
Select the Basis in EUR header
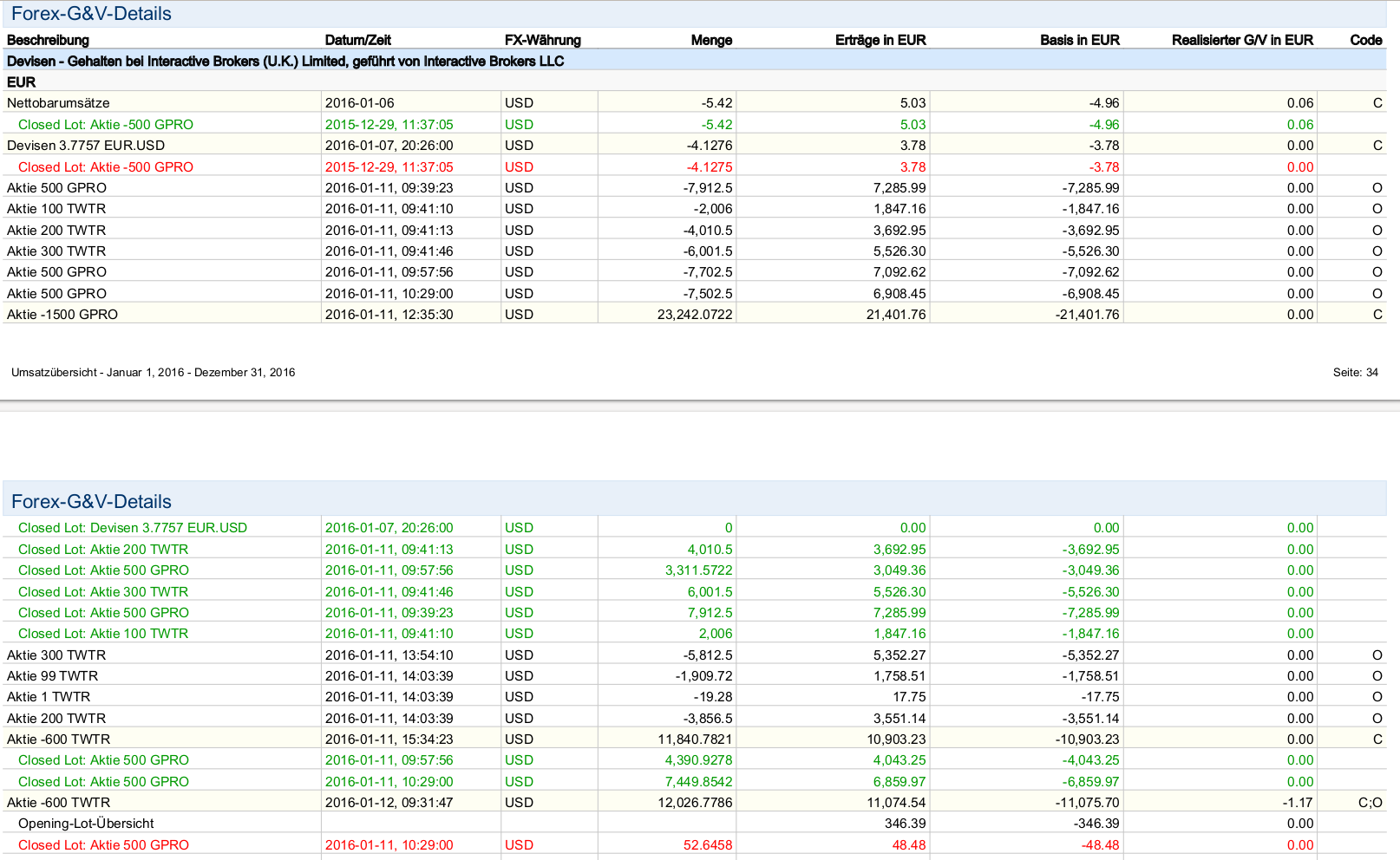[1079, 40]
